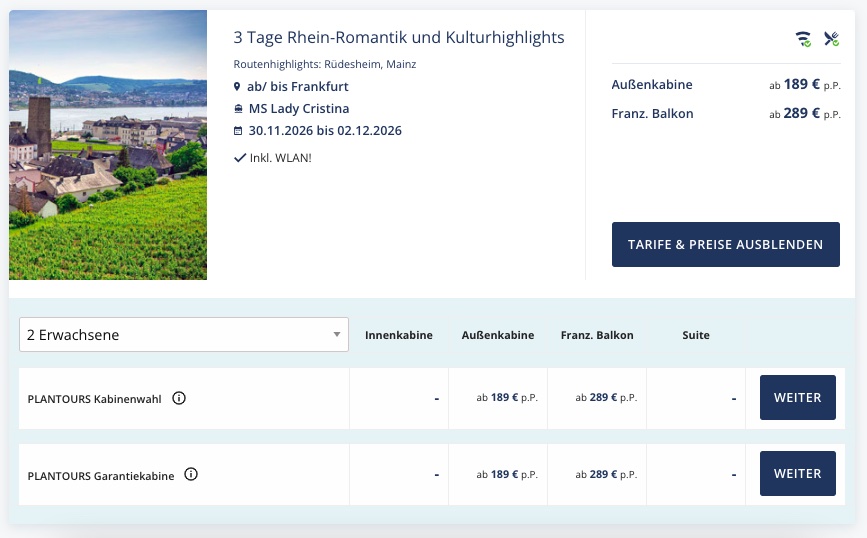Open the 2 Erwachsene passenger dropdown

point(184,335)
